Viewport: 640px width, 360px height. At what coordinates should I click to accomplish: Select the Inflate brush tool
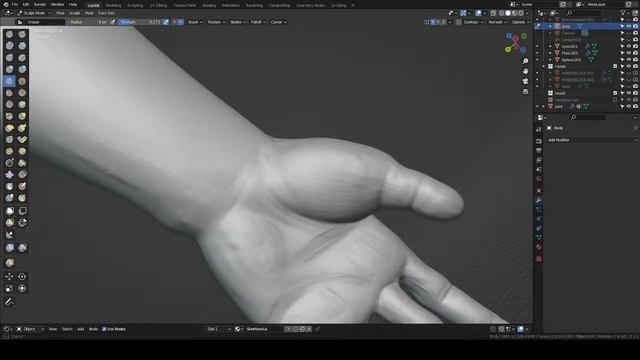[9, 69]
